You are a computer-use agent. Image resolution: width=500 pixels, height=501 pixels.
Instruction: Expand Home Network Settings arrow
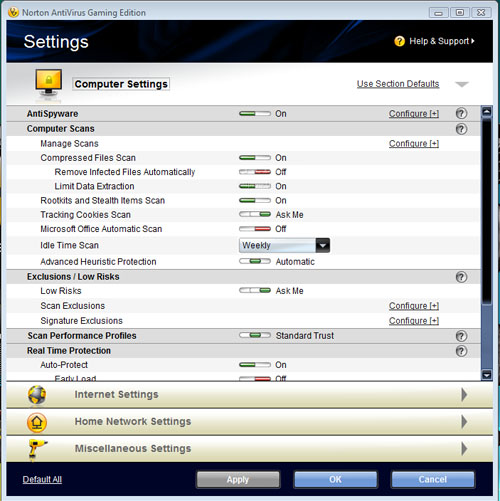464,422
